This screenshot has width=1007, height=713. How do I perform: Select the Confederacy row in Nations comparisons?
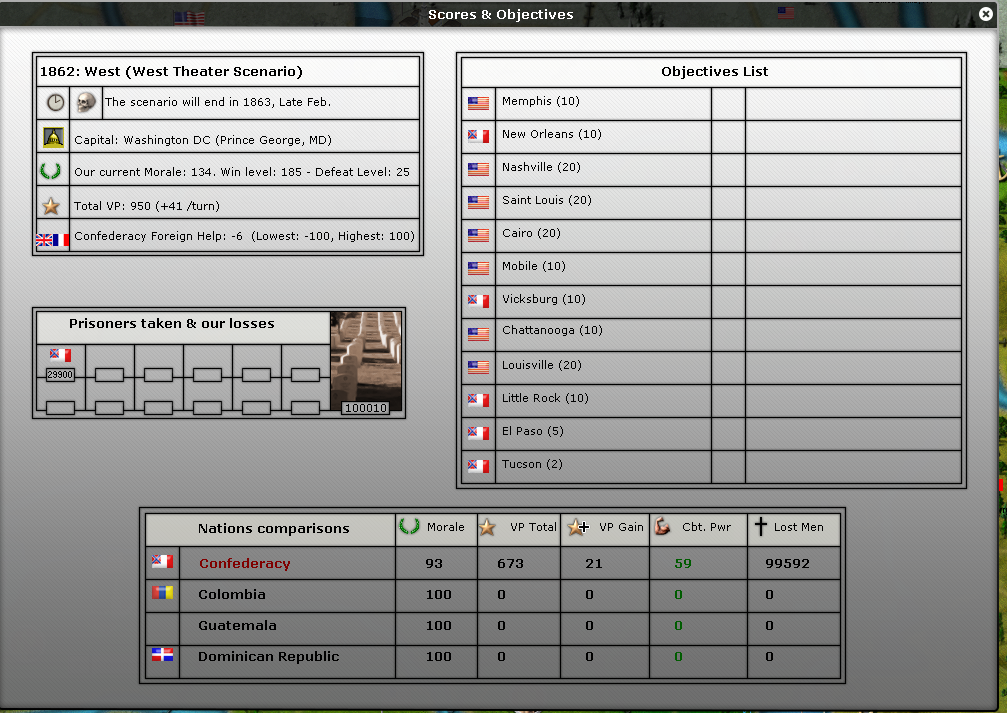pos(244,564)
